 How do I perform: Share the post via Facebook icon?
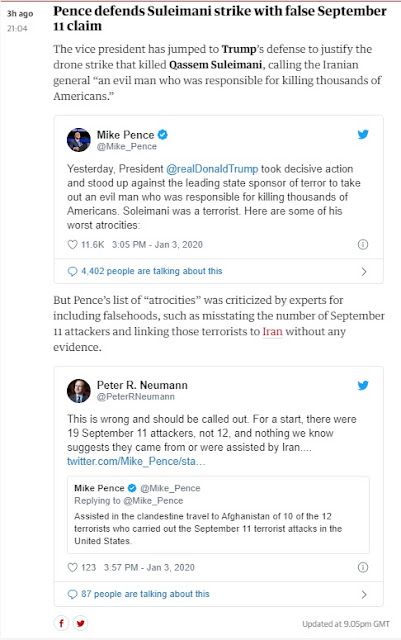(61, 623)
